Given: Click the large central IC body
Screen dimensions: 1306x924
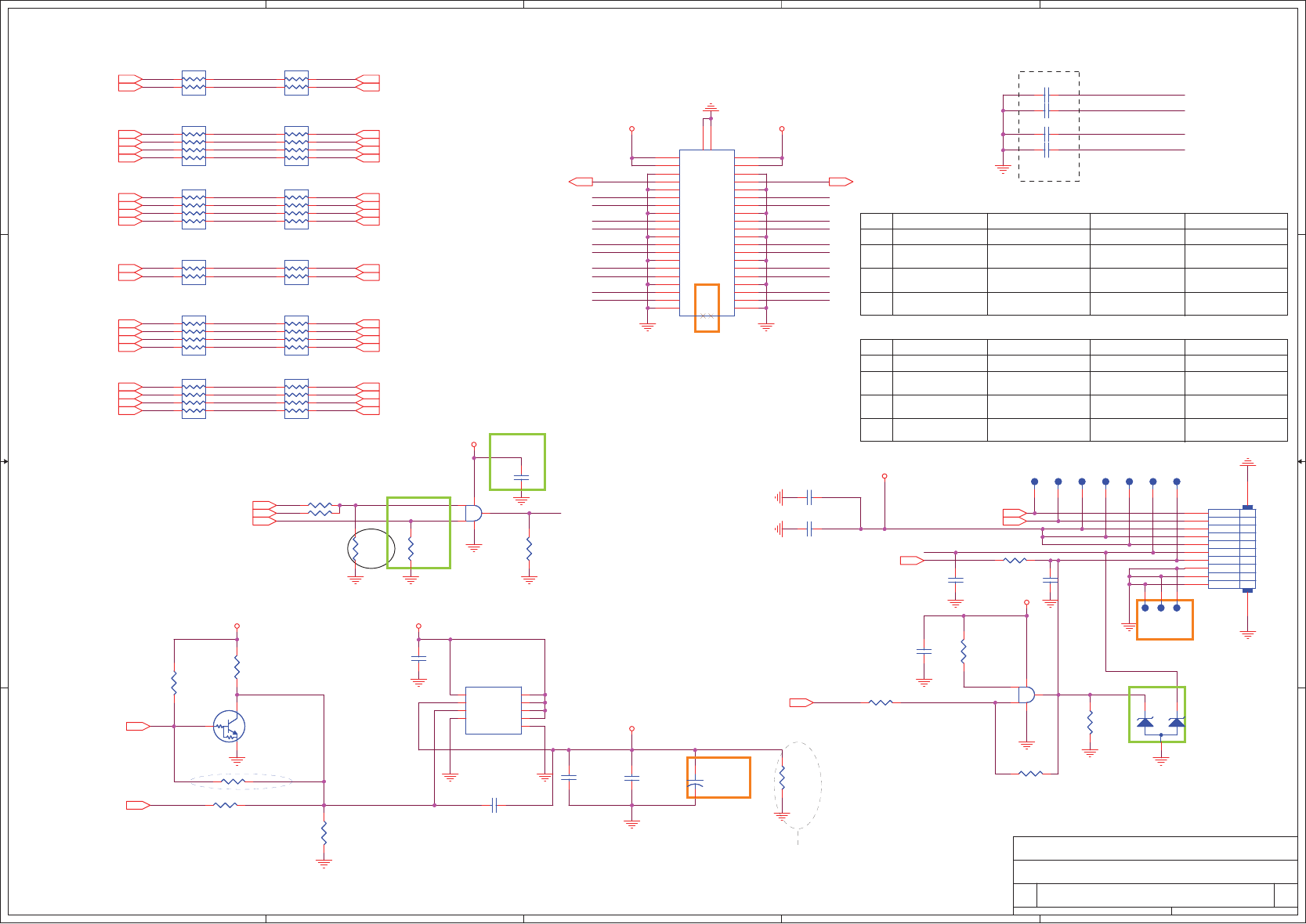Looking at the screenshot, I should click(707, 233).
